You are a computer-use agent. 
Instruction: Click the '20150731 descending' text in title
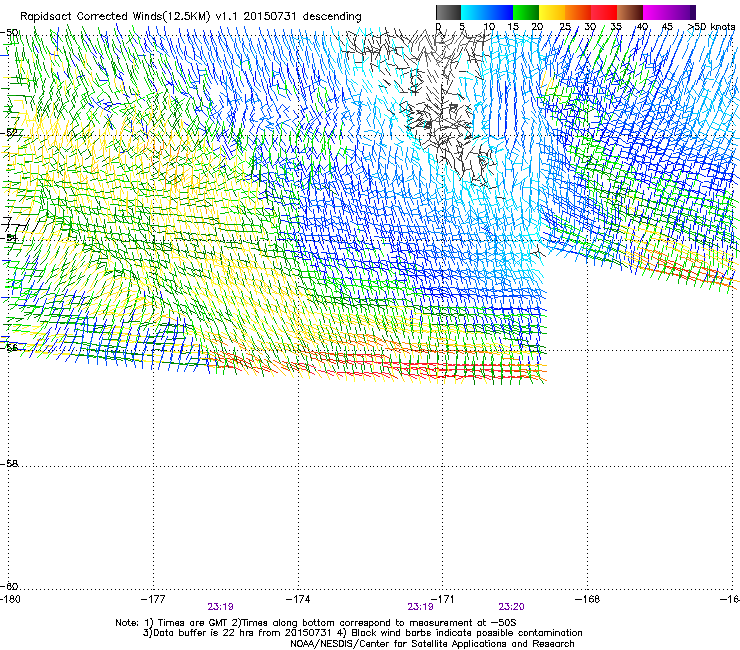coord(303,17)
